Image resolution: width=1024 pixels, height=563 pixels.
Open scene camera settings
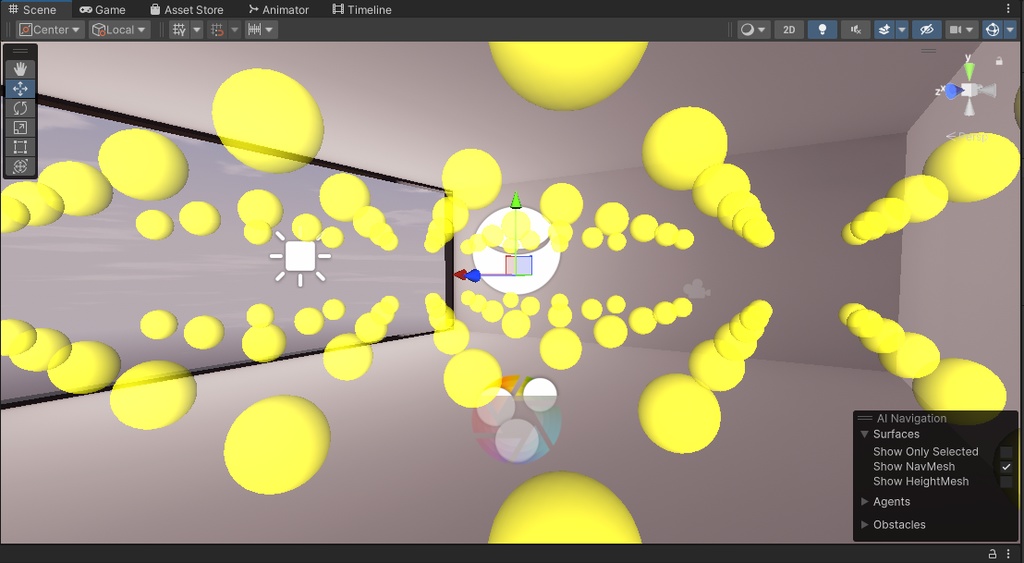[x=961, y=30]
